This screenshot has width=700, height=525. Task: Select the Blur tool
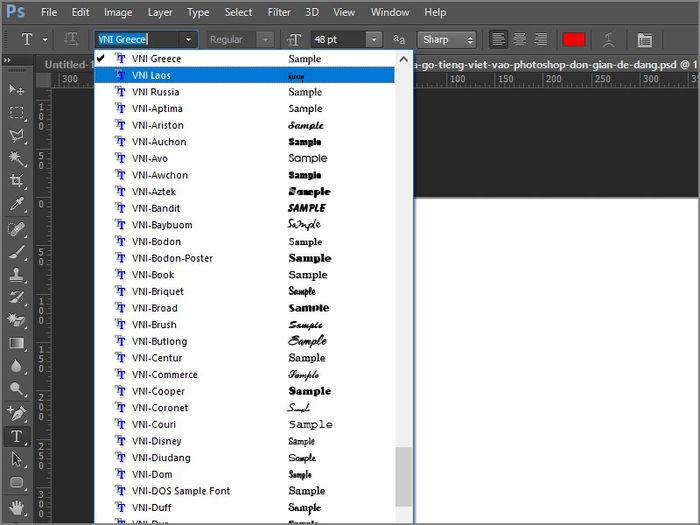(x=17, y=366)
